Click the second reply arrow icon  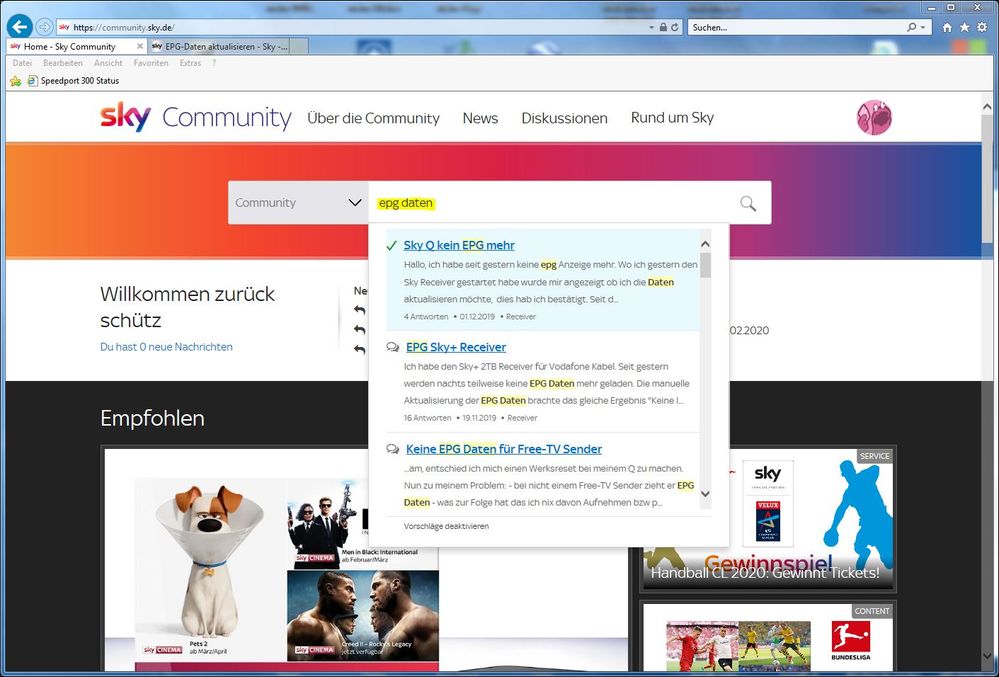tap(360, 329)
